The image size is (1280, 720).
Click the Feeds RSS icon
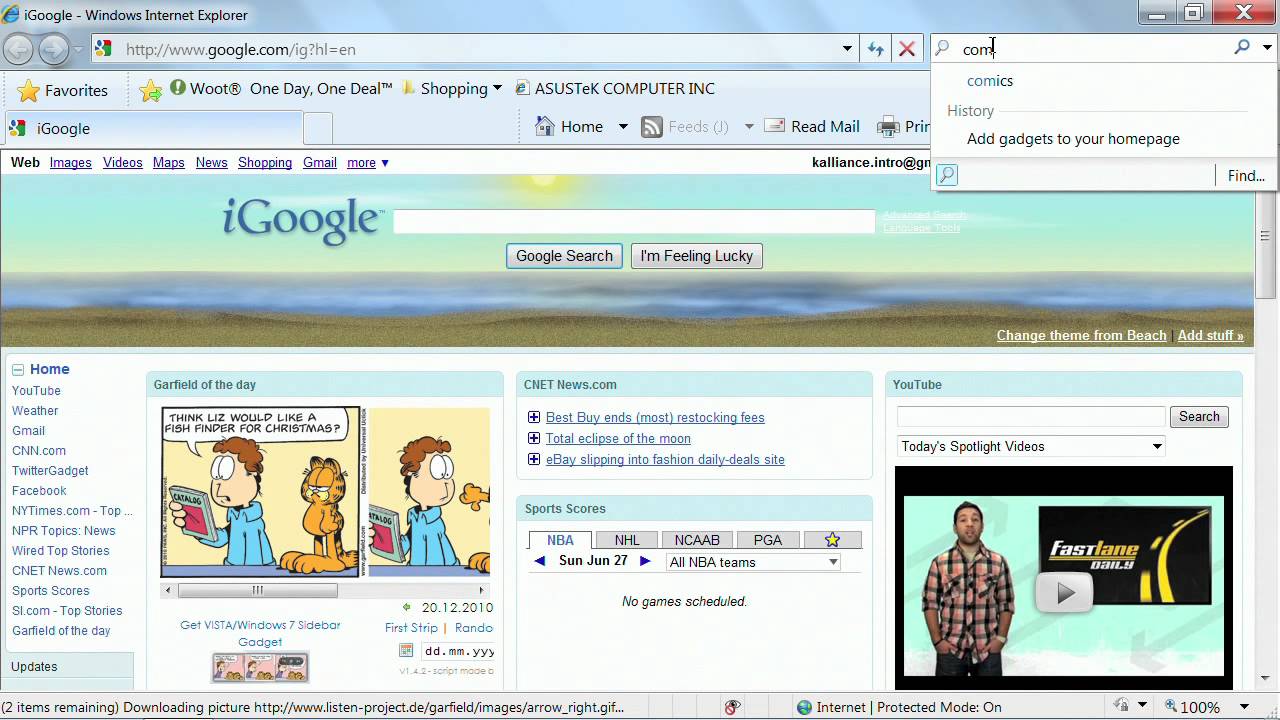652,127
